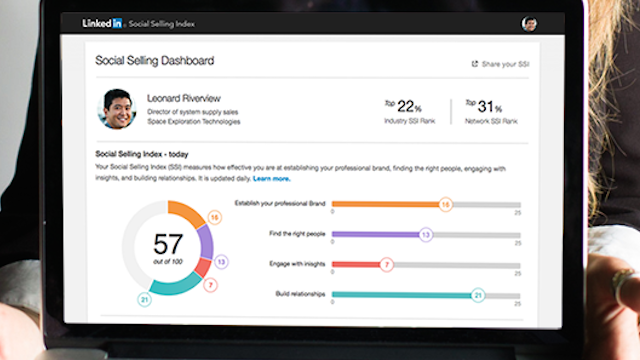Click the red donut chart segment
The image size is (640, 360).
point(202,267)
